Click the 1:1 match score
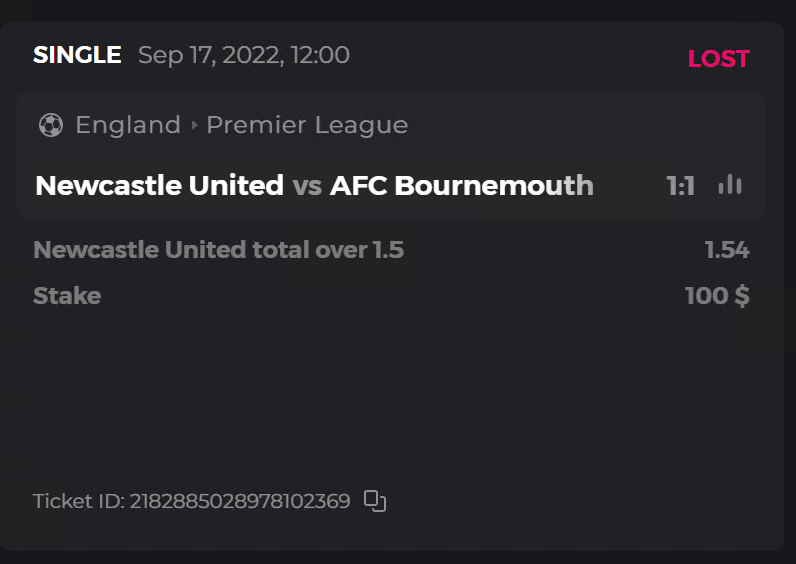The width and height of the screenshot is (796, 564). coord(681,186)
